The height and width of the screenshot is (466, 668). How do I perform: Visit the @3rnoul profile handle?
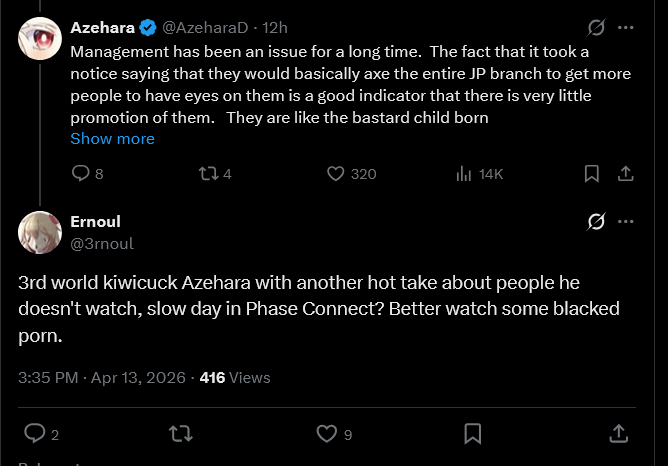pyautogui.click(x=102, y=243)
